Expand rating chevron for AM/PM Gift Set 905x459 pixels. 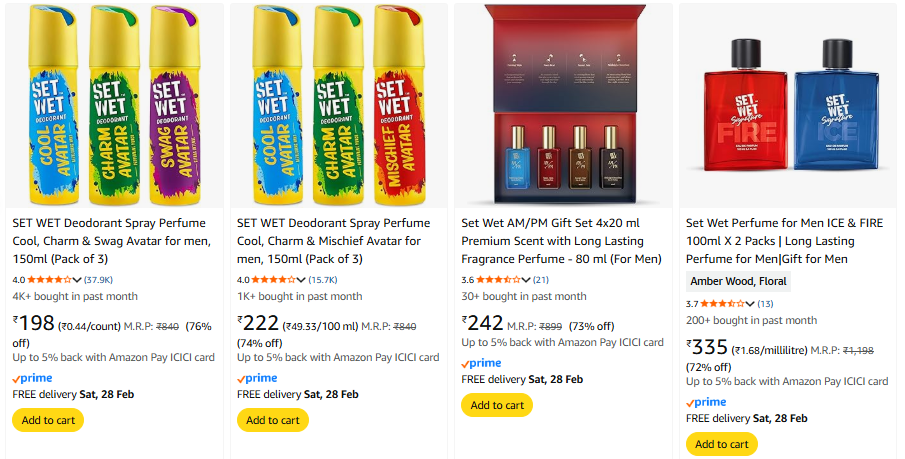(x=526, y=279)
